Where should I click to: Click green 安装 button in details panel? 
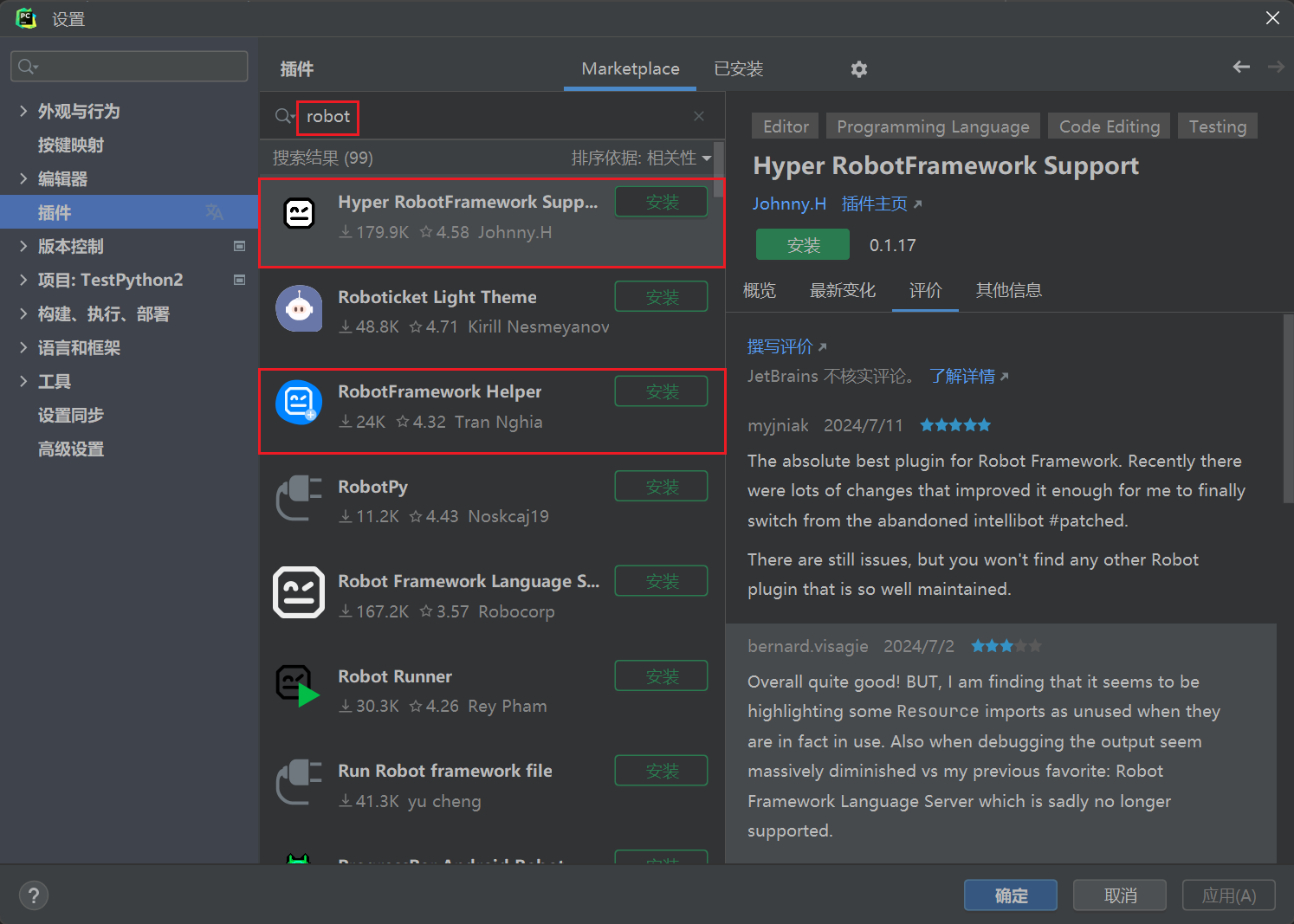(x=803, y=245)
